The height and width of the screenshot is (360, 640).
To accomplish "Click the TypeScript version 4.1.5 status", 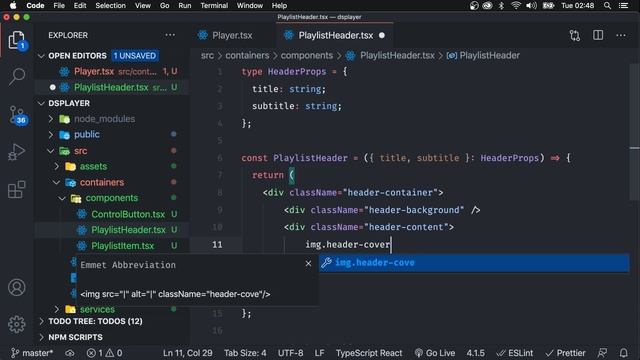I will (476, 353).
